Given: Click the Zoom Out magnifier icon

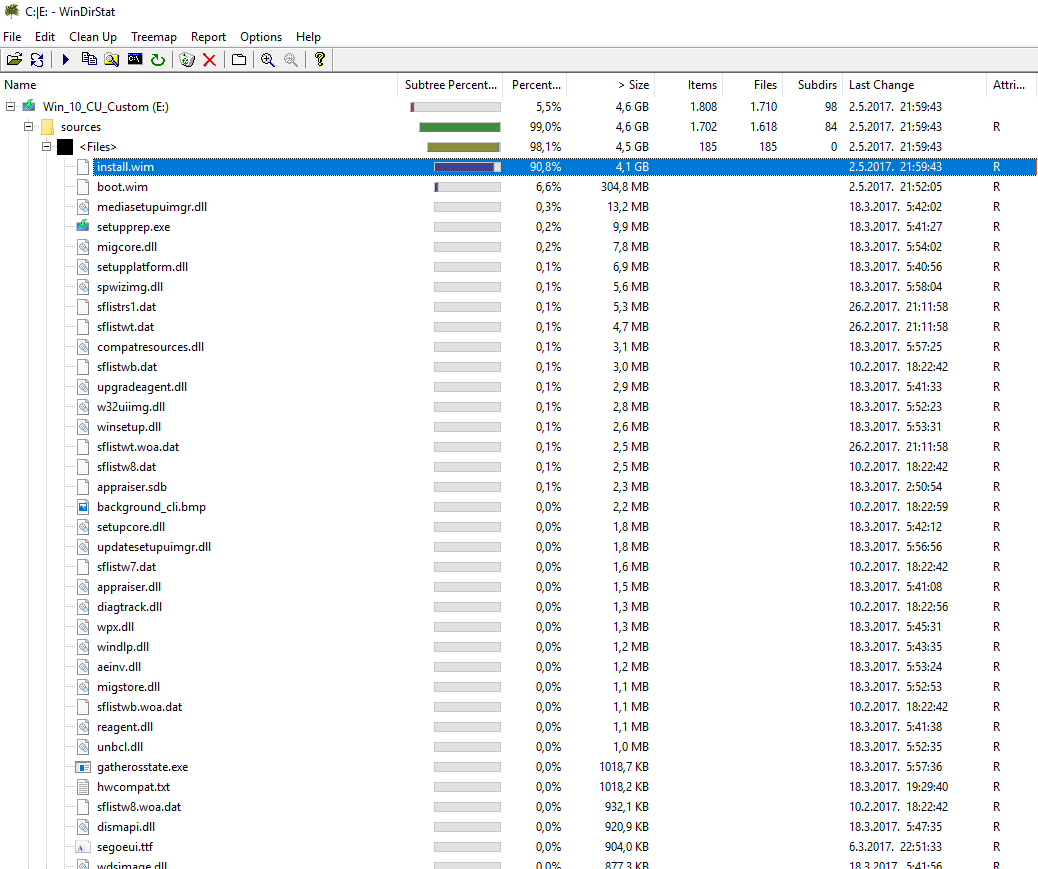Looking at the screenshot, I should pyautogui.click(x=291, y=60).
